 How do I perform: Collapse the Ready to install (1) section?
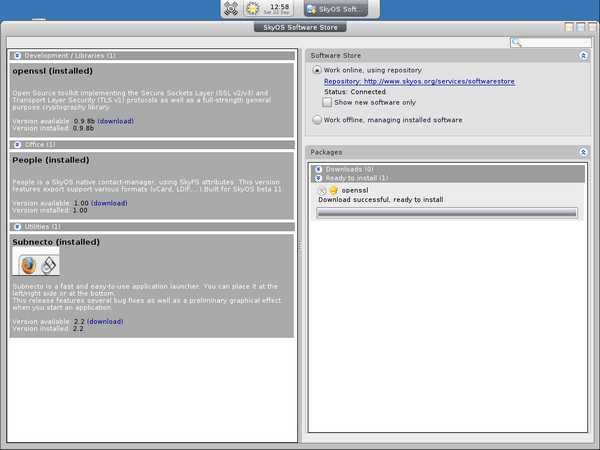tap(318, 178)
